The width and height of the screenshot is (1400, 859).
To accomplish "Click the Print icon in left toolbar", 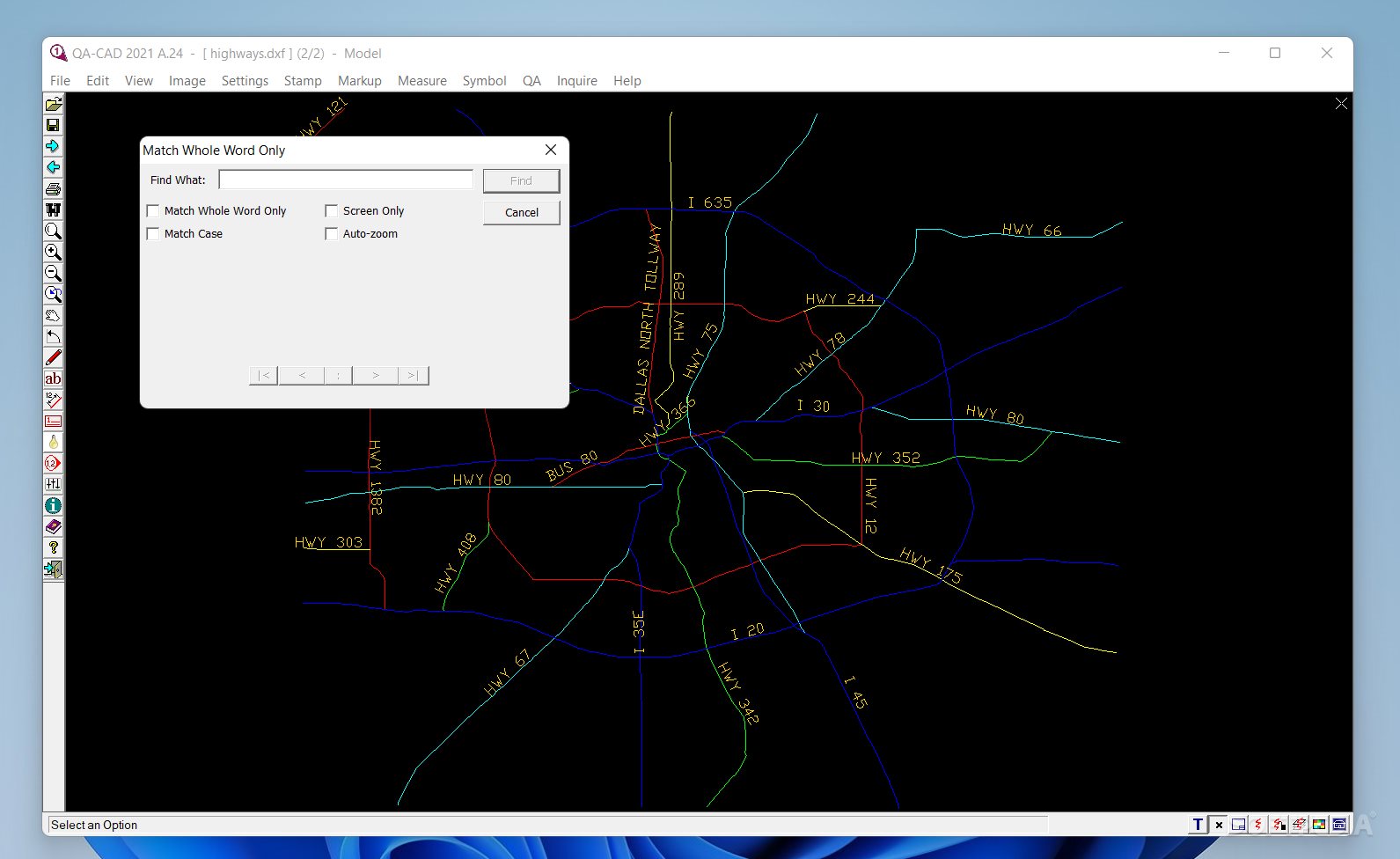I will click(53, 188).
